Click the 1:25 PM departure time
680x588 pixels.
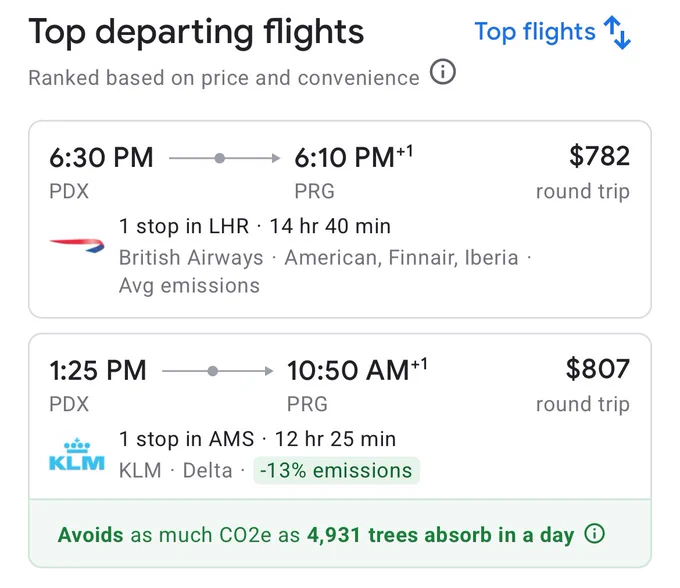pos(98,370)
